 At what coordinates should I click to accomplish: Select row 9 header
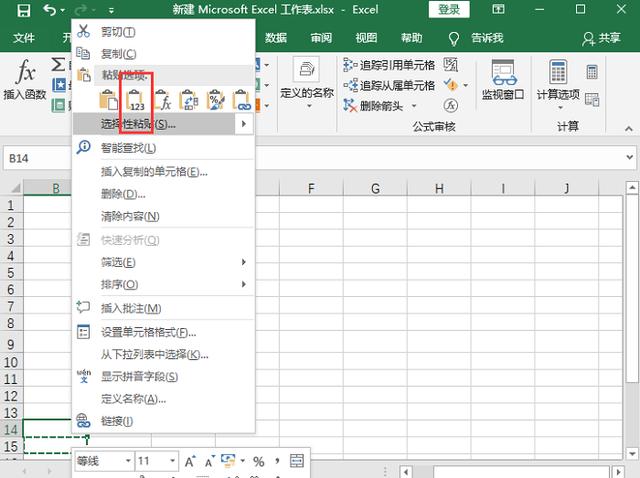(11, 344)
